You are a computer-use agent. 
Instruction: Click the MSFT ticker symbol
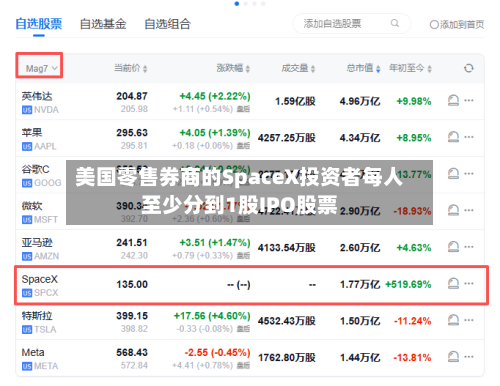(x=46, y=220)
